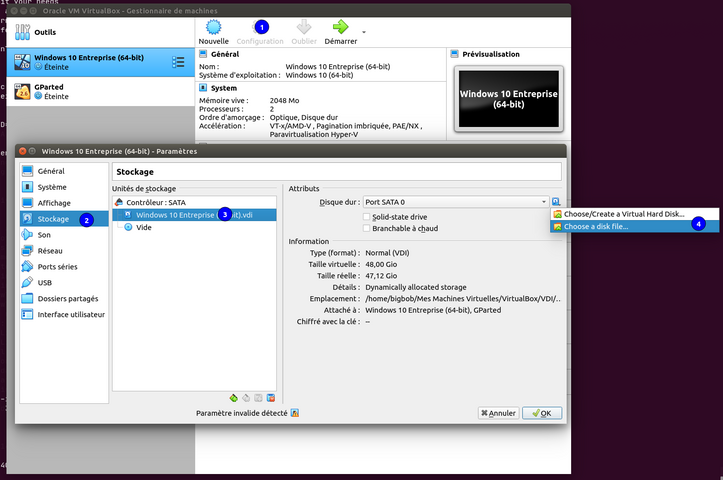Click the Configuration toolbar label

click(x=260, y=41)
